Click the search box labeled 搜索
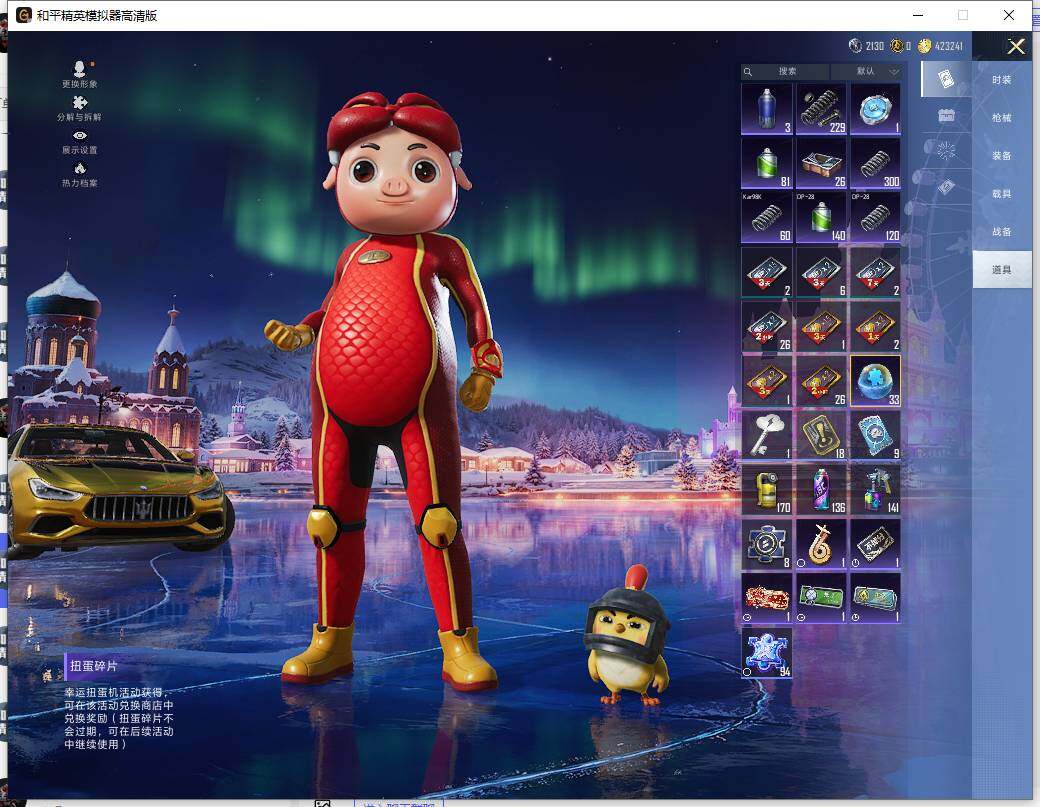This screenshot has width=1040, height=807. point(785,71)
